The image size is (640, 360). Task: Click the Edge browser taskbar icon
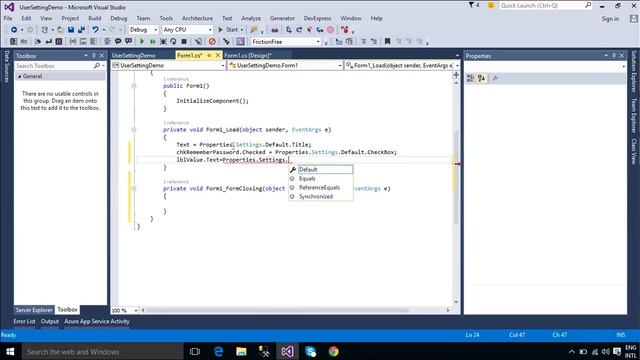click(218, 351)
